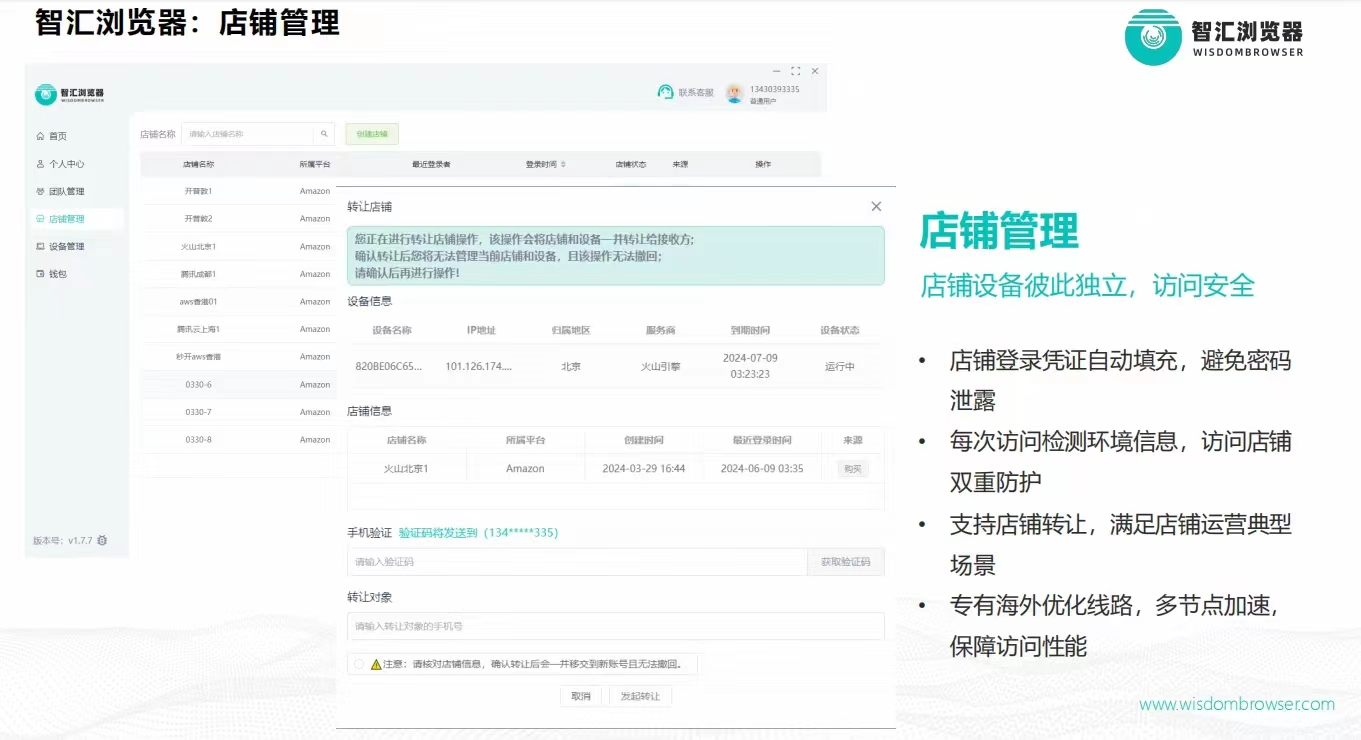This screenshot has width=1361, height=740.
Task: Click the 联系客服 text label
Action: click(x=696, y=93)
